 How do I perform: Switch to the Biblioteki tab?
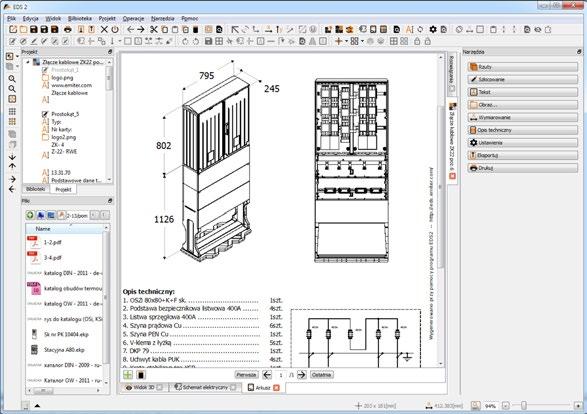click(x=36, y=189)
